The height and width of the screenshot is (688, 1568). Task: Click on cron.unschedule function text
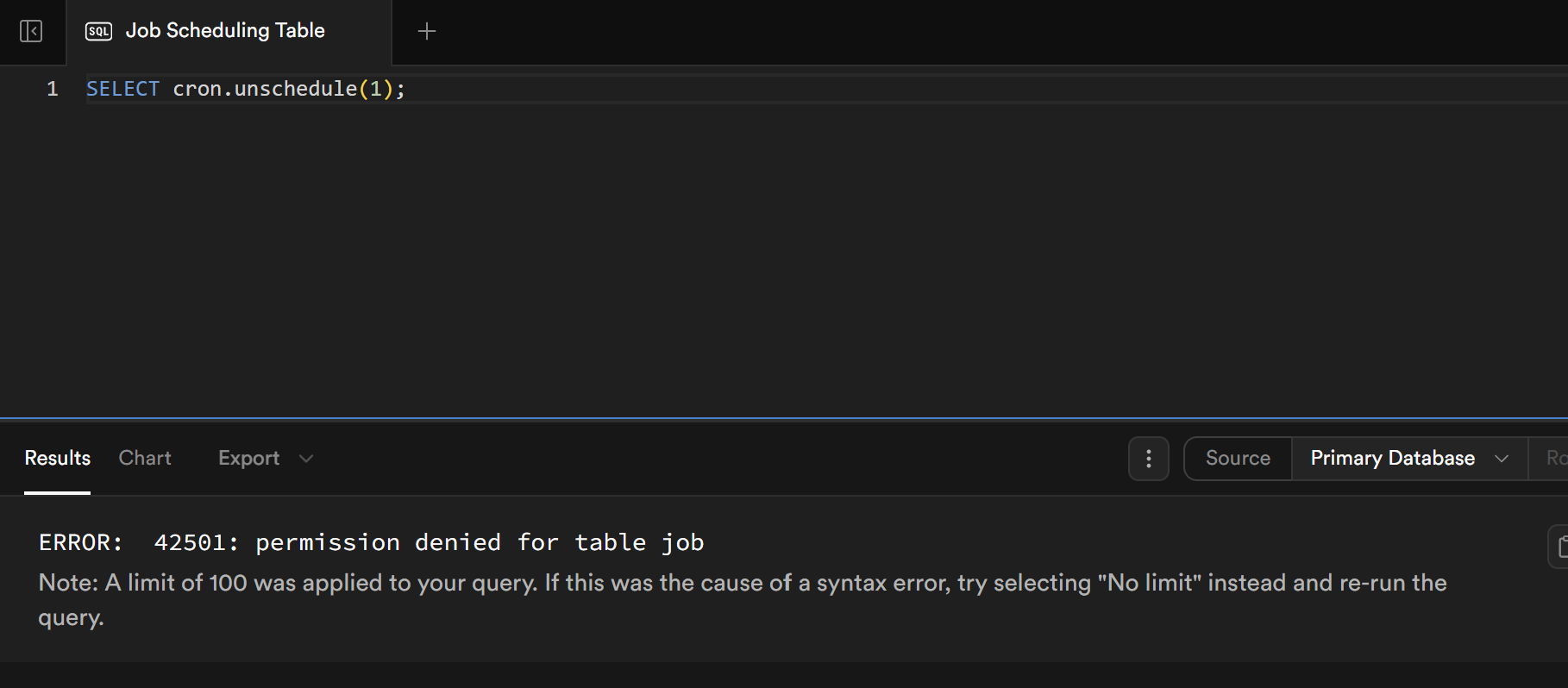click(x=265, y=89)
